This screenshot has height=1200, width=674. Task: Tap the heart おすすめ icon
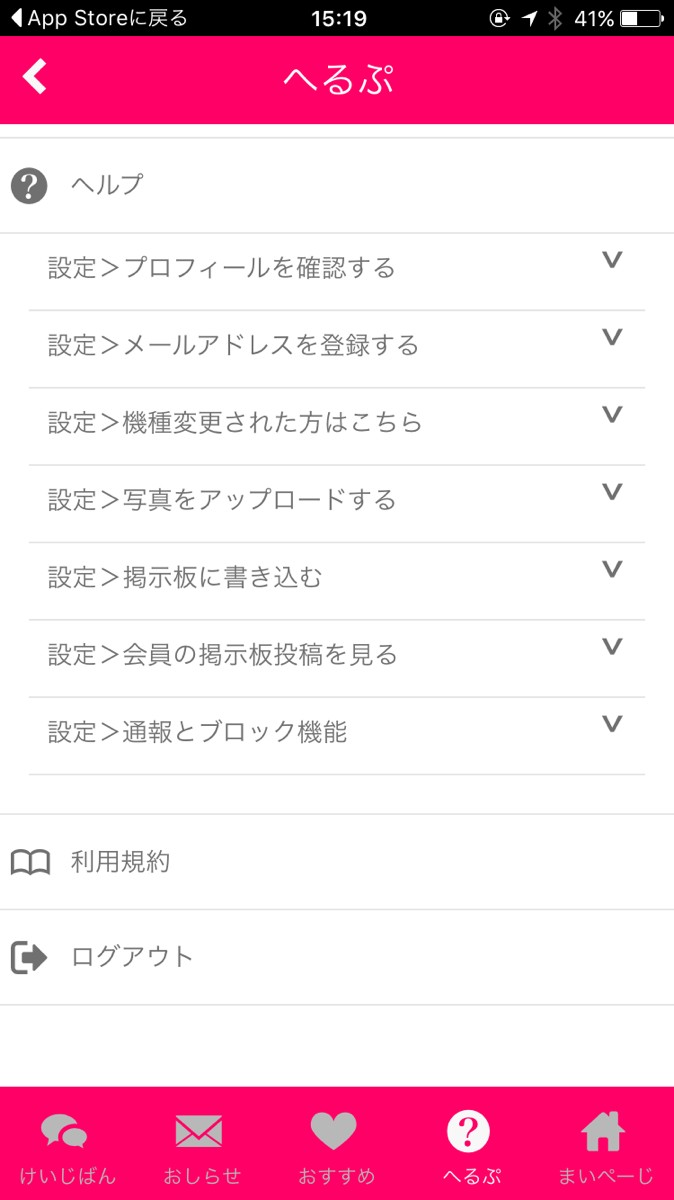[x=334, y=1132]
